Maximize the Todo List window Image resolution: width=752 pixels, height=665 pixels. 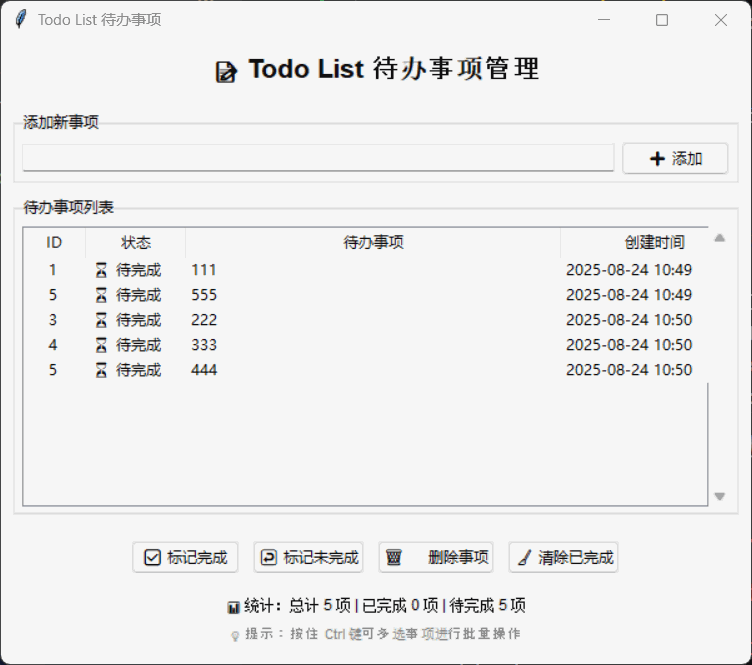pyautogui.click(x=662, y=20)
